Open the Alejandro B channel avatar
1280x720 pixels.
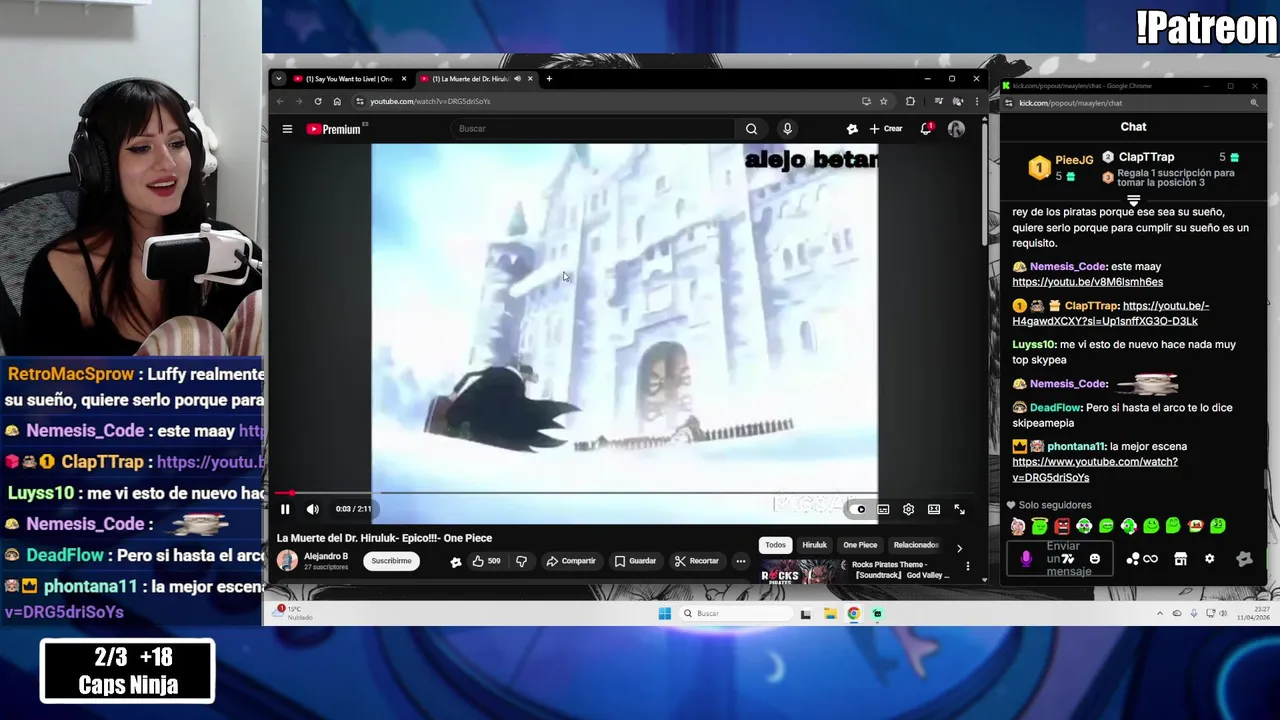point(287,561)
